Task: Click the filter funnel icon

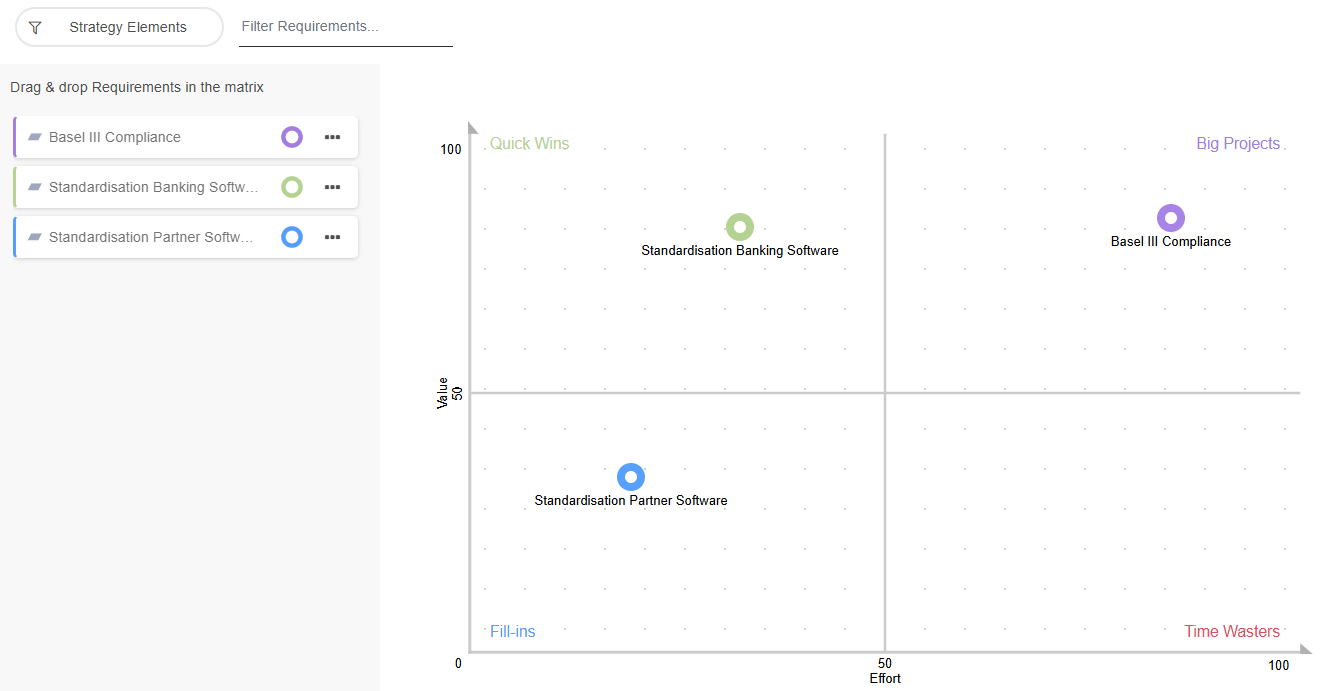Action: click(x=35, y=28)
